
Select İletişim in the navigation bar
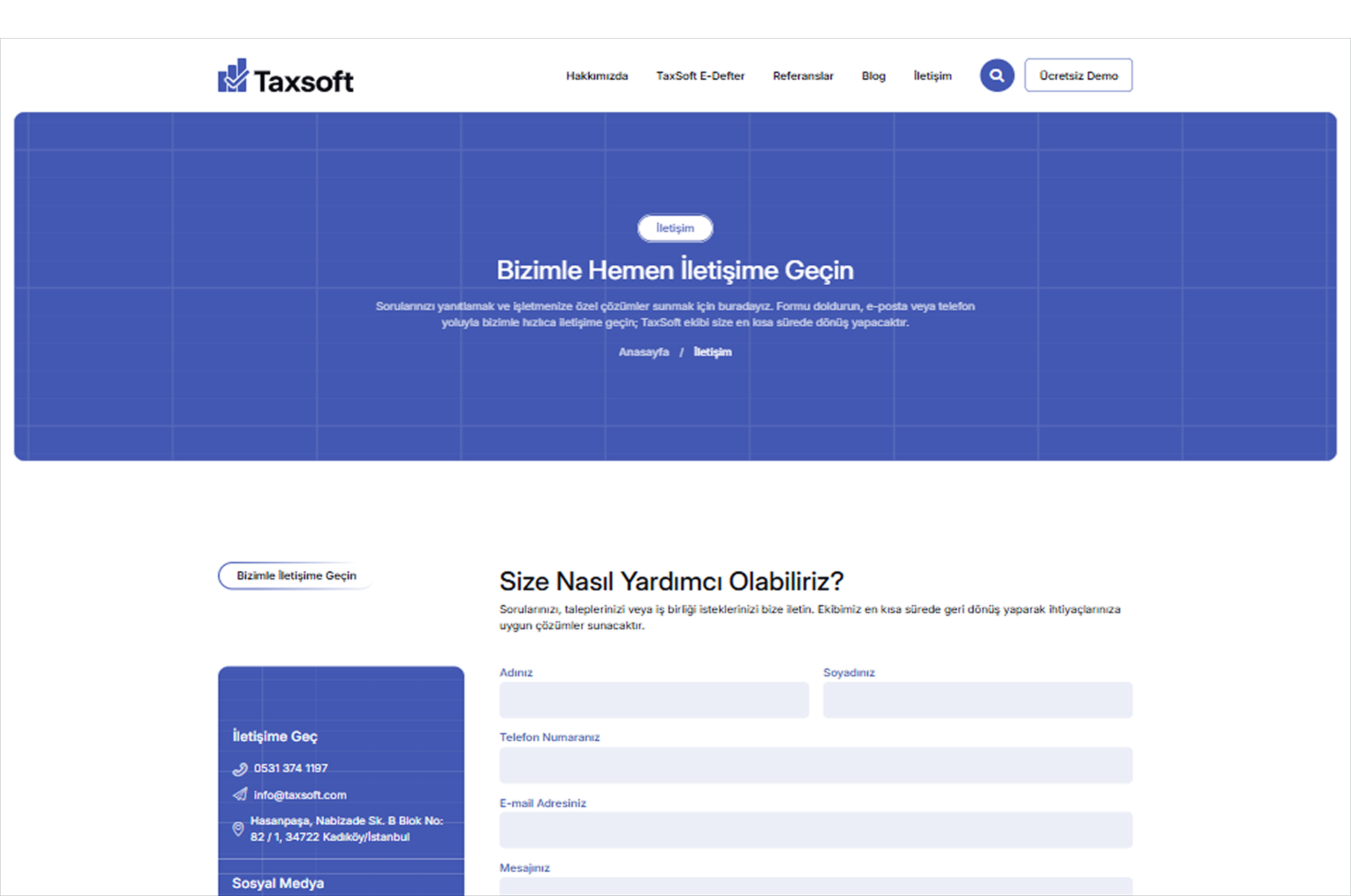932,76
